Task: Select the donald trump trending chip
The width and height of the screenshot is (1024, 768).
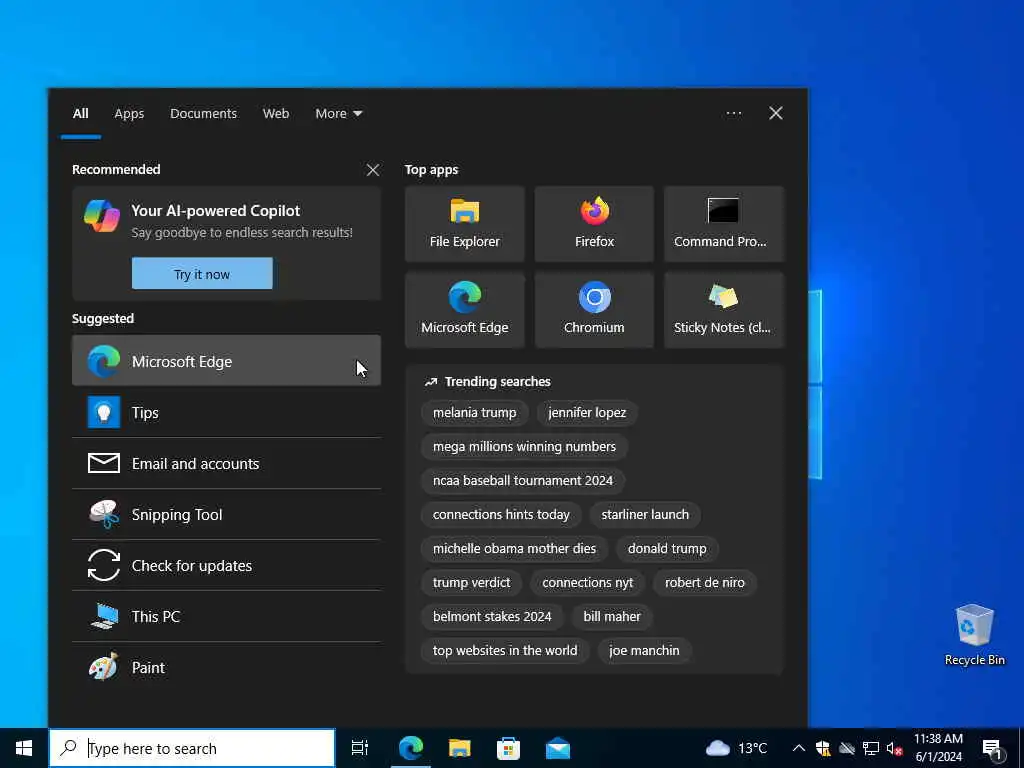Action: (x=667, y=548)
